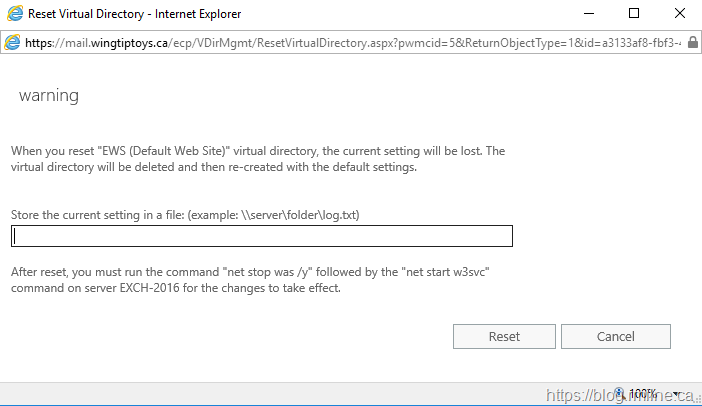Click the 100% zoom level indicator

644,394
